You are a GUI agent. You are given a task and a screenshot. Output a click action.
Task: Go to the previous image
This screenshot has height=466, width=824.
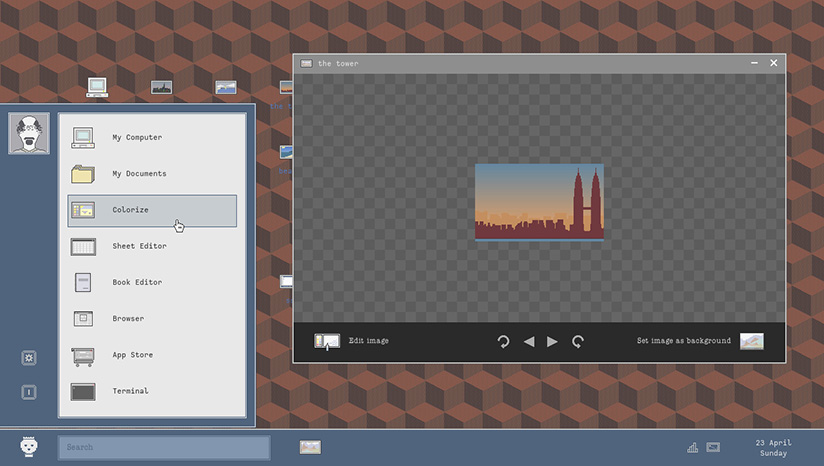pyautogui.click(x=529, y=341)
